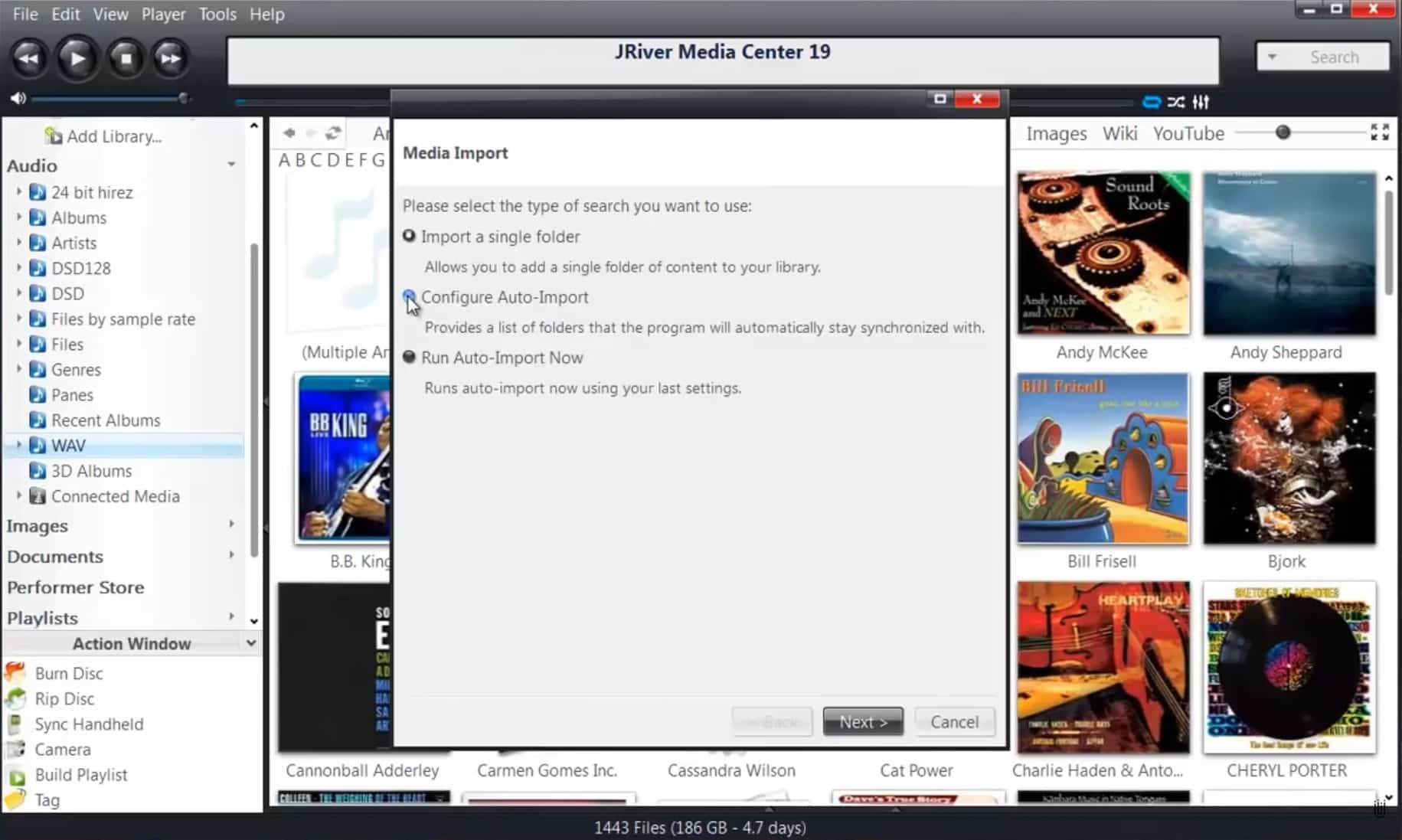
Task: Select the Run Auto-Import Now option
Action: click(x=409, y=357)
